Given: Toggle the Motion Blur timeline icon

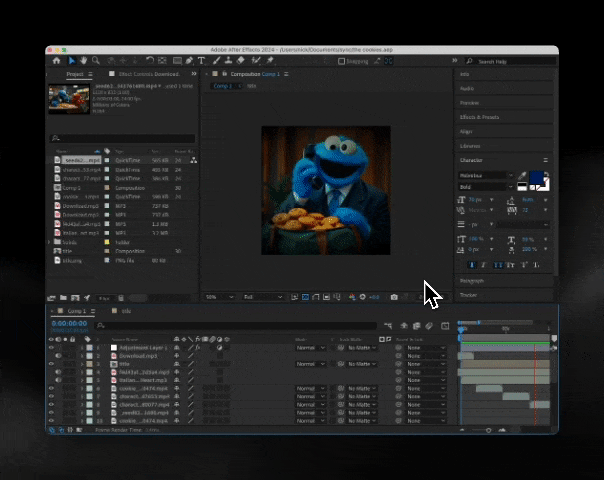Looking at the screenshot, I should [x=429, y=326].
